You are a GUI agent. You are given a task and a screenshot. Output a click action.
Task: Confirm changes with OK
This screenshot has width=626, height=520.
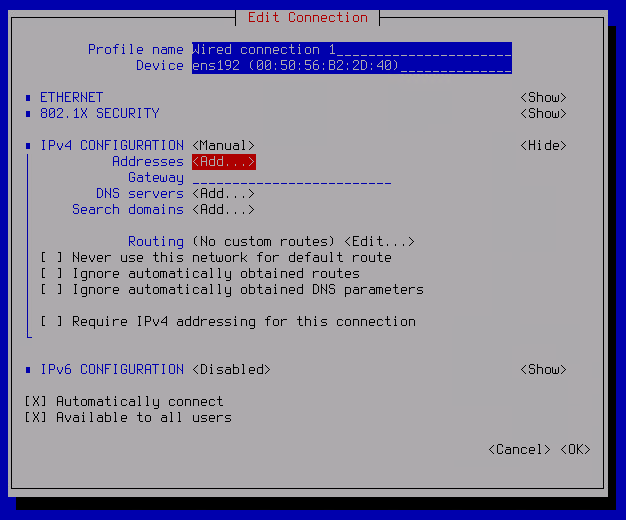pyautogui.click(x=575, y=449)
